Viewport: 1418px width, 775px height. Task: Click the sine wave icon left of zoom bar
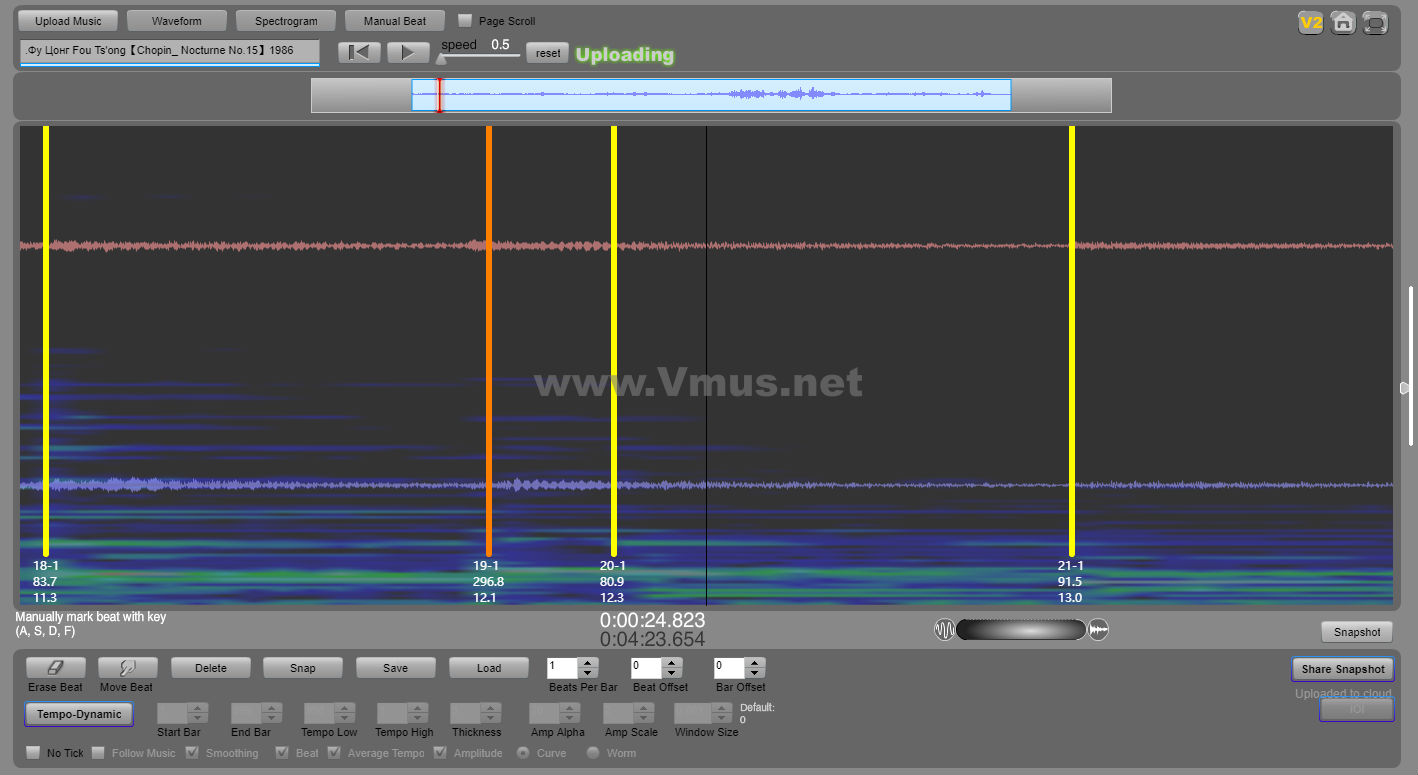(x=944, y=630)
